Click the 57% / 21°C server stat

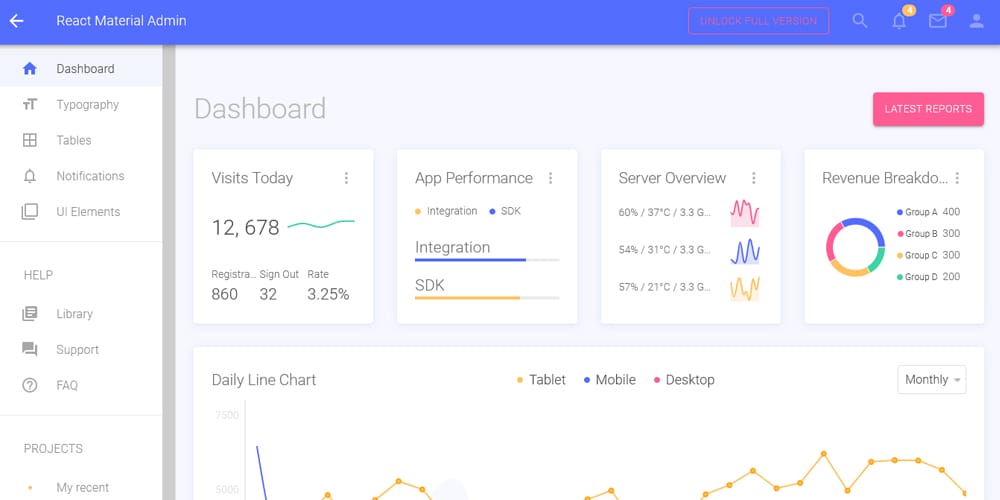tap(665, 288)
